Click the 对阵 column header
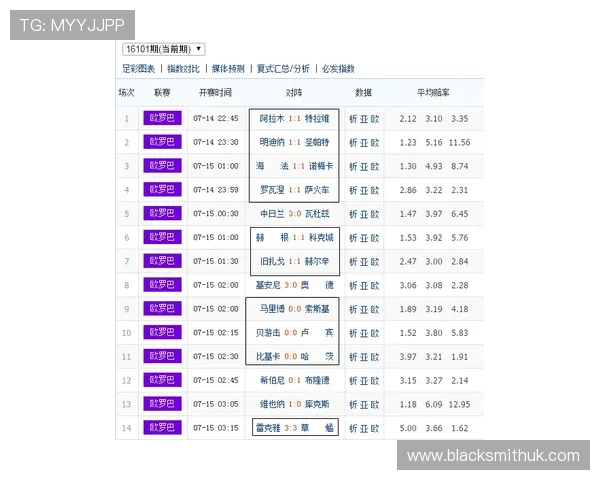Screen dimensions: 600x480 [x=294, y=92]
